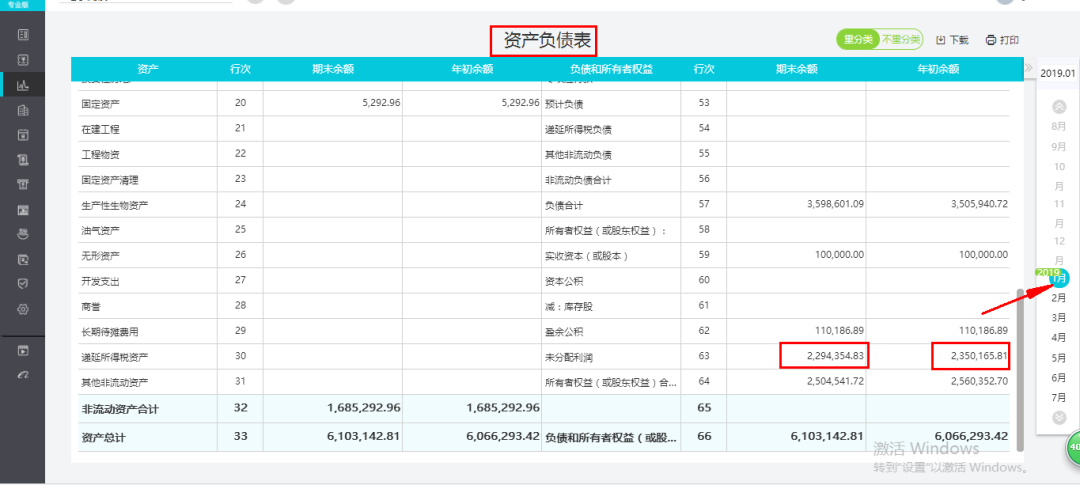Image resolution: width=1080 pixels, height=485 pixels.
Task: Click the download icon beside 下载
Action: point(940,40)
